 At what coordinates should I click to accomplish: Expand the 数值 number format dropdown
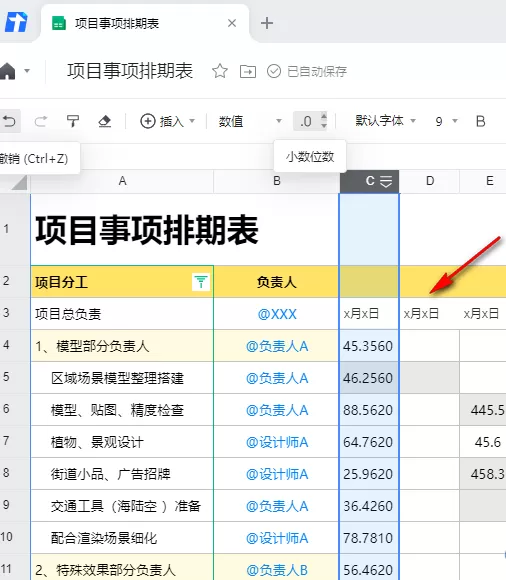coord(250,121)
